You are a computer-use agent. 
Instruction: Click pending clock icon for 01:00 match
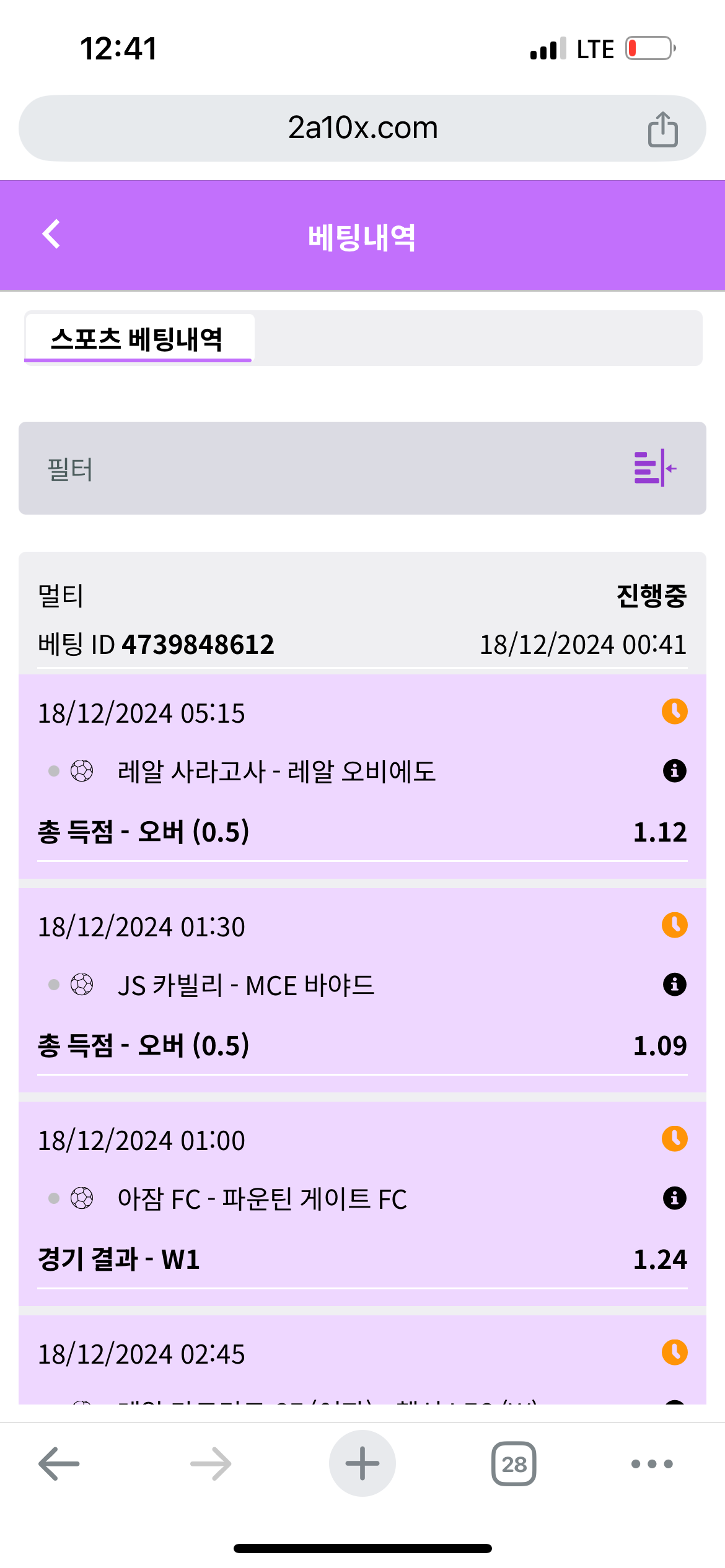click(674, 1139)
